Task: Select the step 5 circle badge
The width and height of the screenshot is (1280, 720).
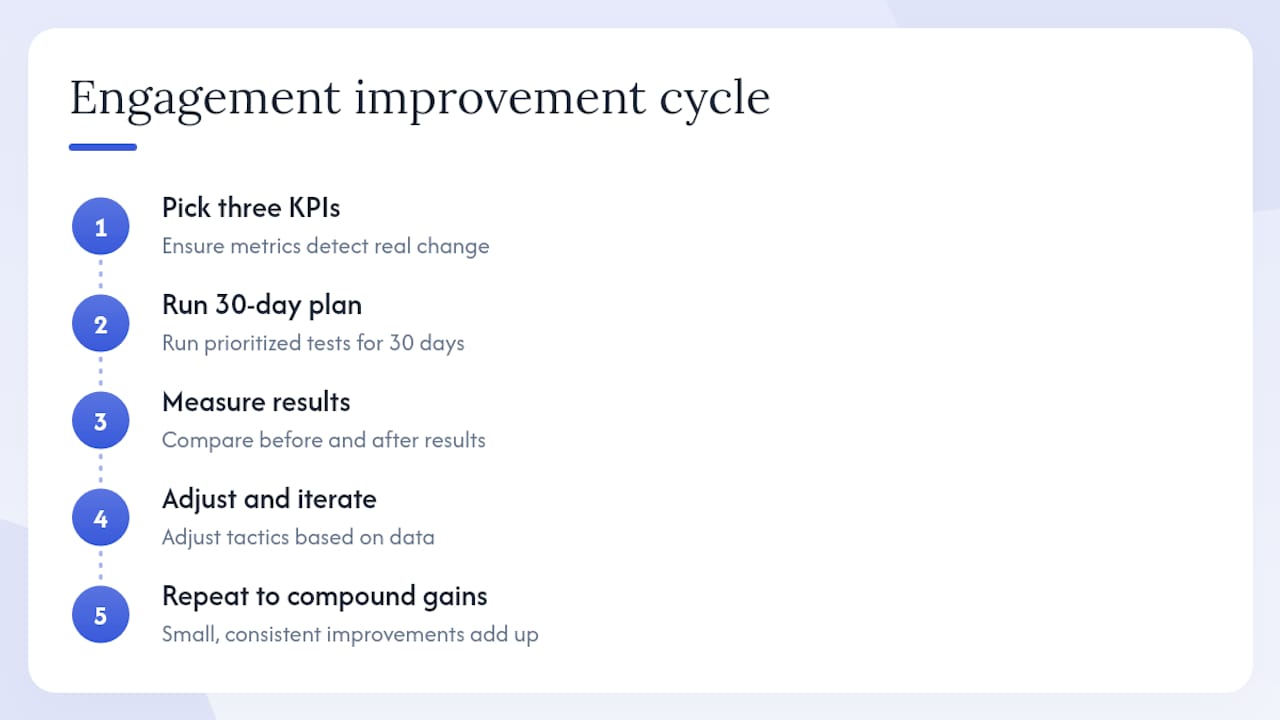Action: point(100,615)
